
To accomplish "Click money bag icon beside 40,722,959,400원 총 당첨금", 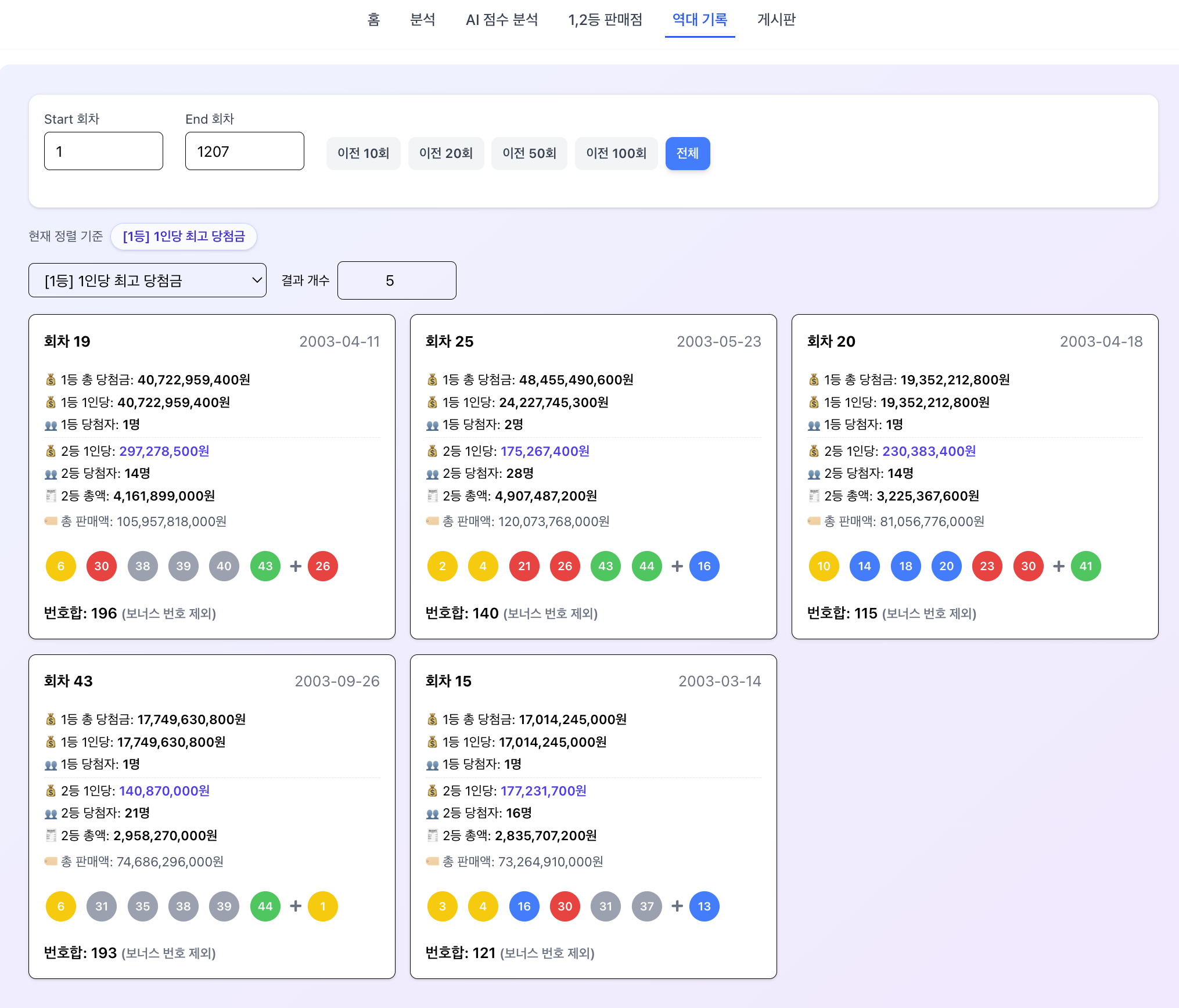I will point(51,380).
